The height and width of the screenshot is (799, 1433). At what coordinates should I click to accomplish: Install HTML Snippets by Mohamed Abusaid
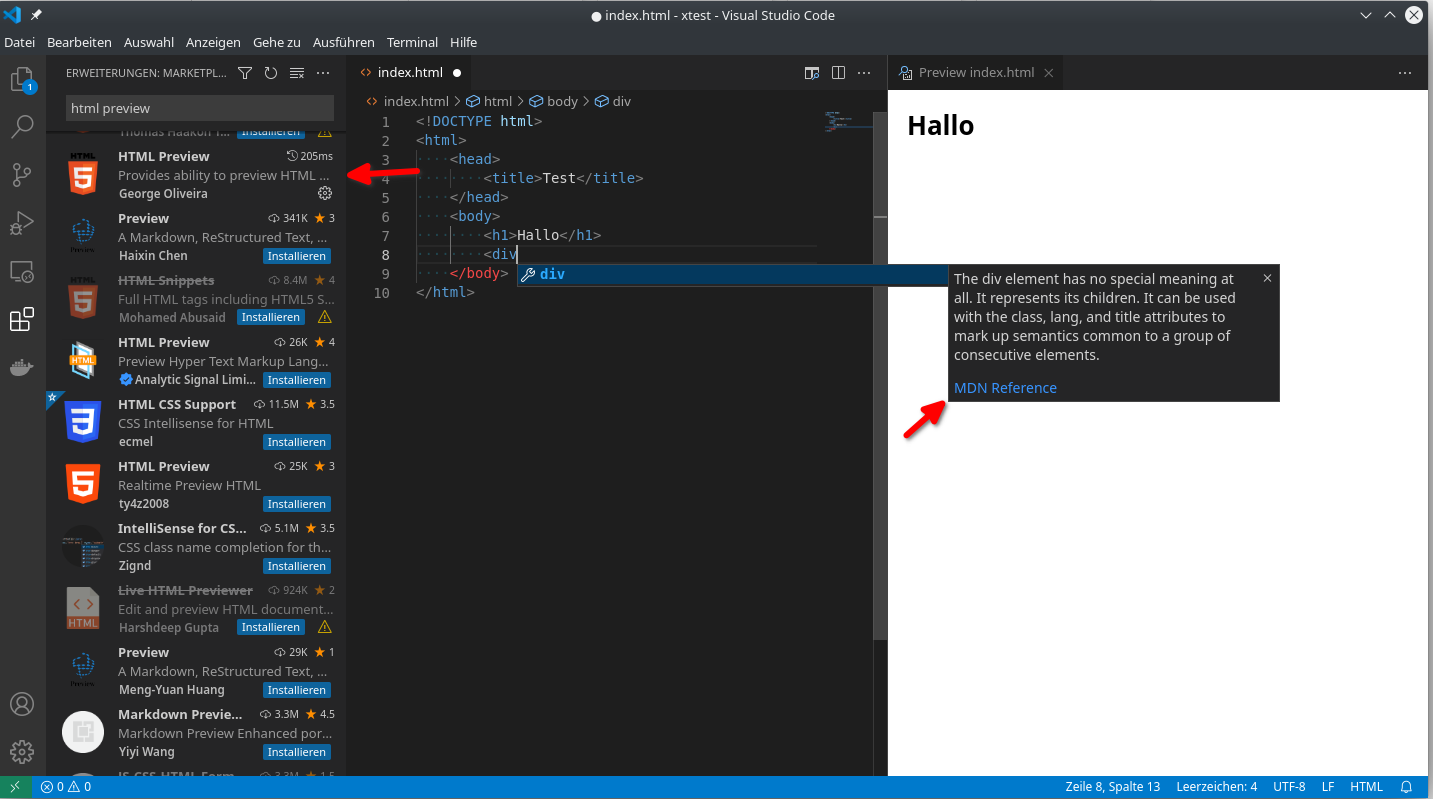pos(271,317)
